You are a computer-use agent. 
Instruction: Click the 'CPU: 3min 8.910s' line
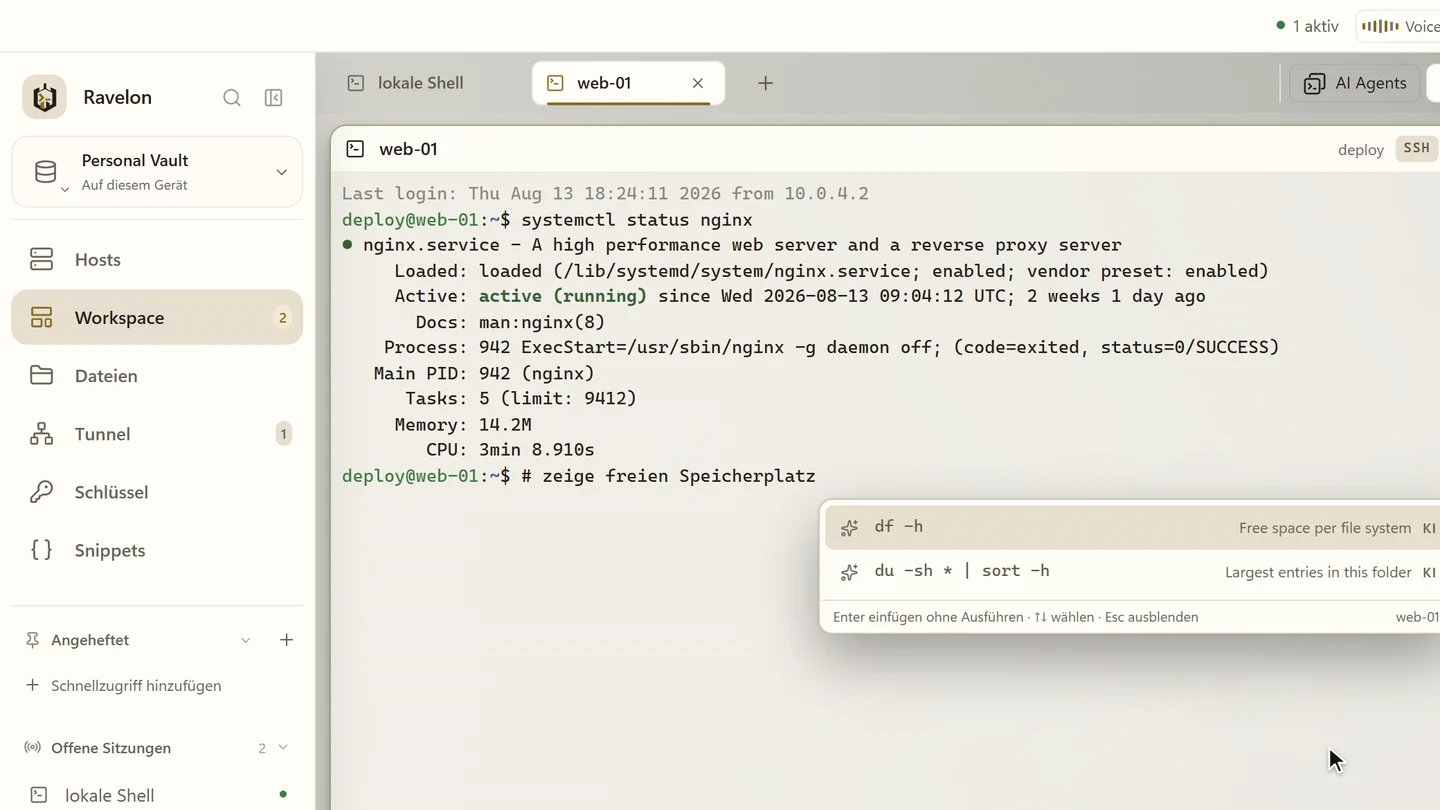(510, 450)
